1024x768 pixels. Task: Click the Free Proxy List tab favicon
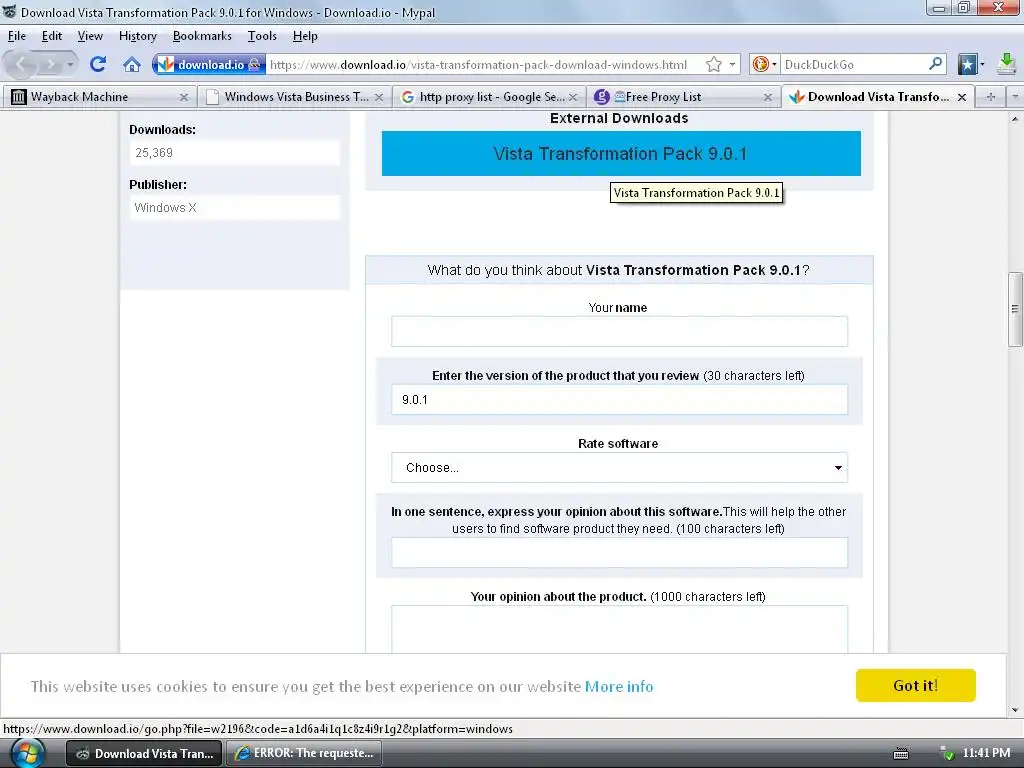[x=601, y=97]
